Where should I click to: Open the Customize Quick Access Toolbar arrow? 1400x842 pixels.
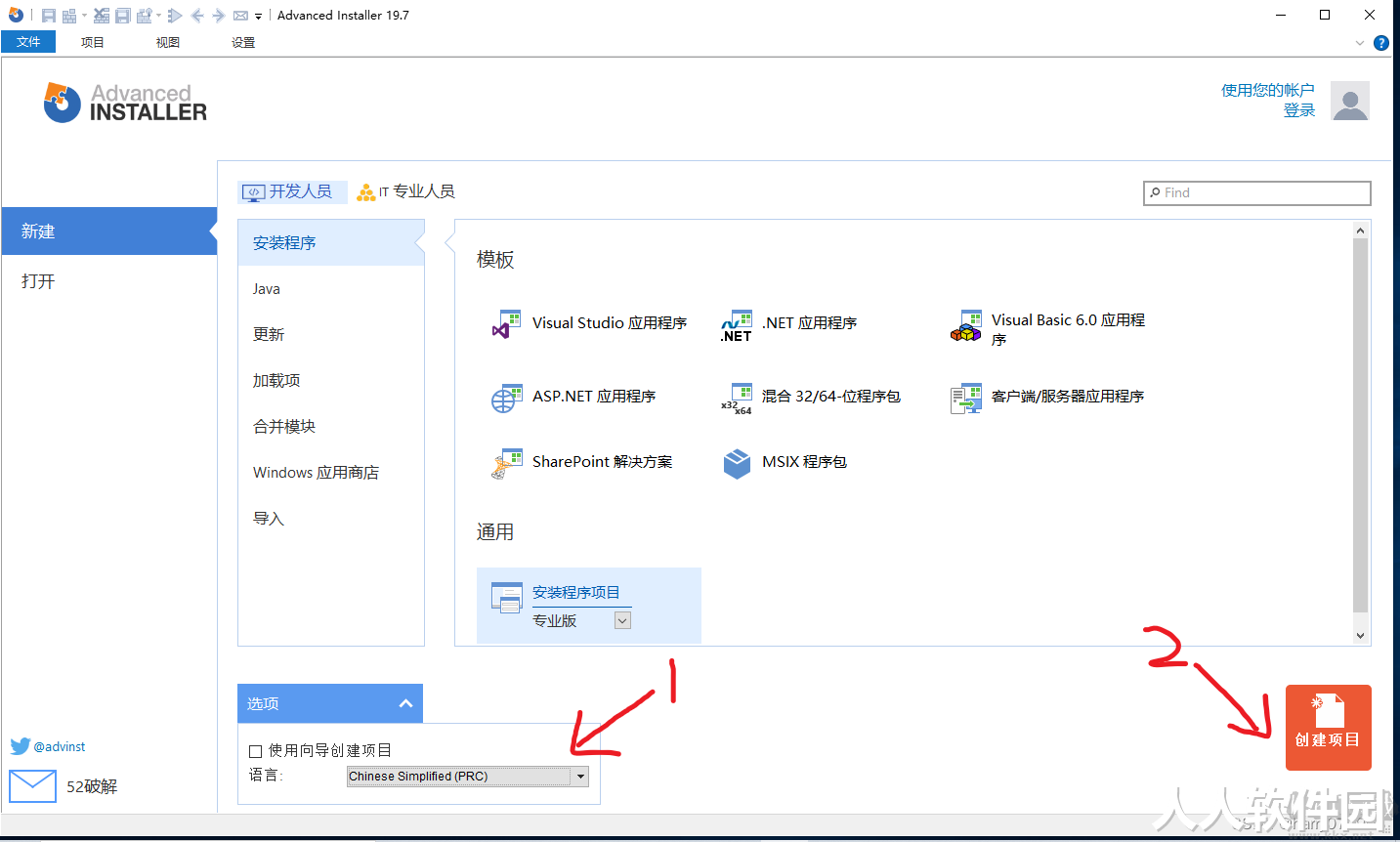pos(258,16)
